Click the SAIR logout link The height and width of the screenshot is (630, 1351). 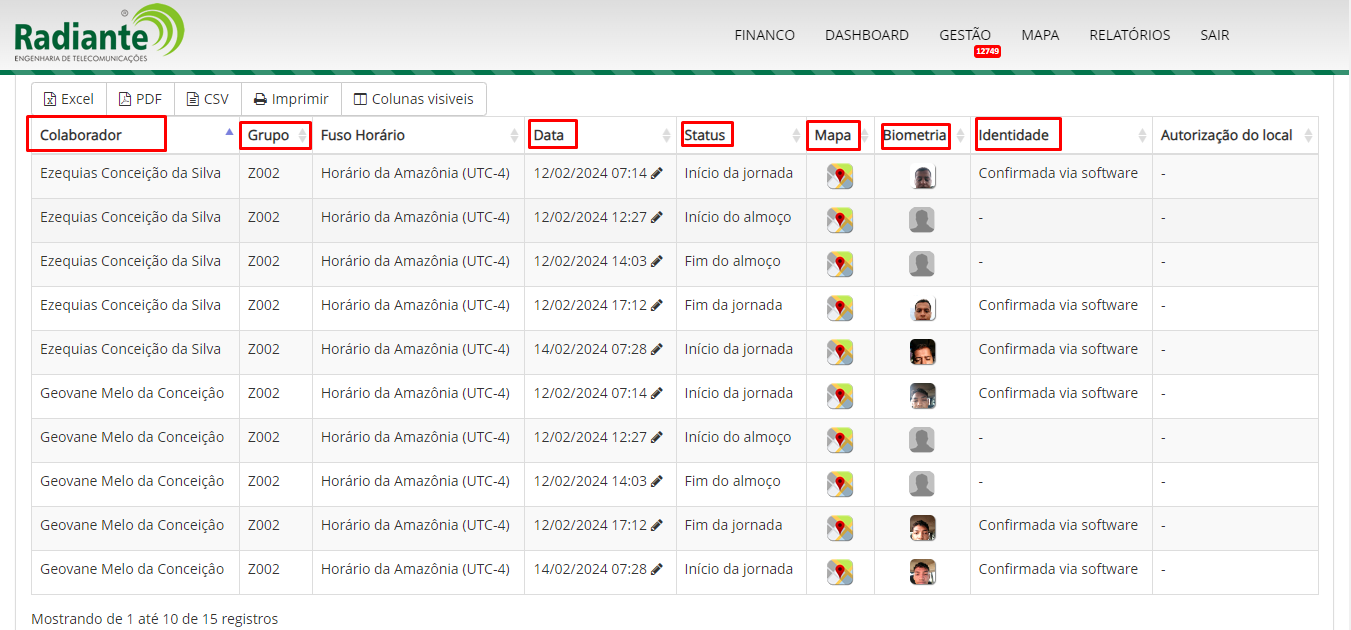pyautogui.click(x=1214, y=35)
